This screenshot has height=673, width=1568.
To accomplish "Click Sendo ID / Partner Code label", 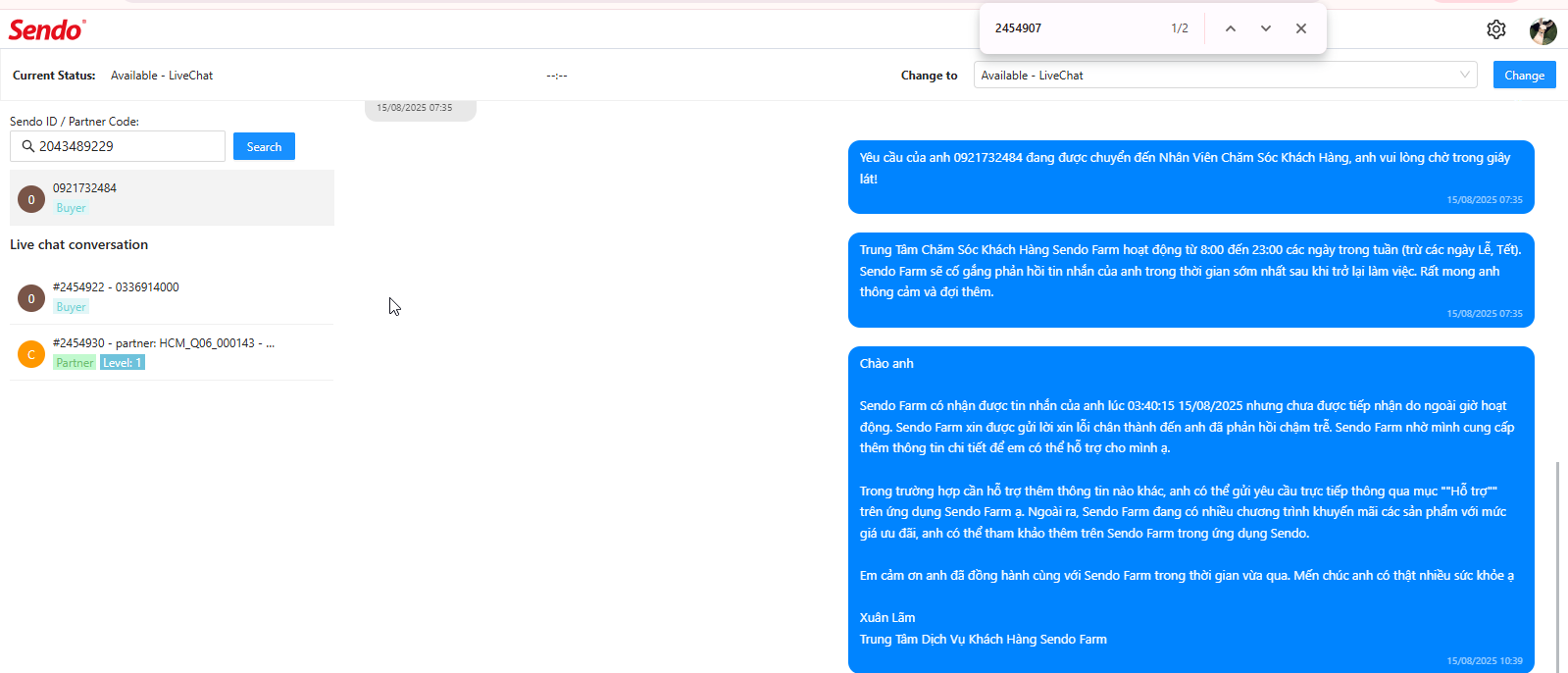I will click(75, 122).
